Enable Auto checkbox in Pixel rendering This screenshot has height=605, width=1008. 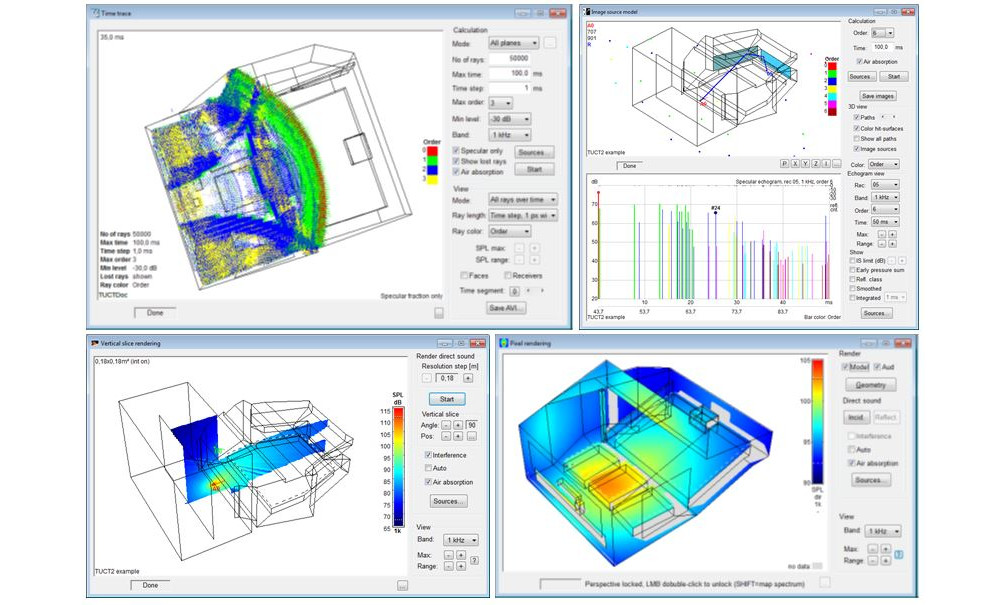pos(851,449)
